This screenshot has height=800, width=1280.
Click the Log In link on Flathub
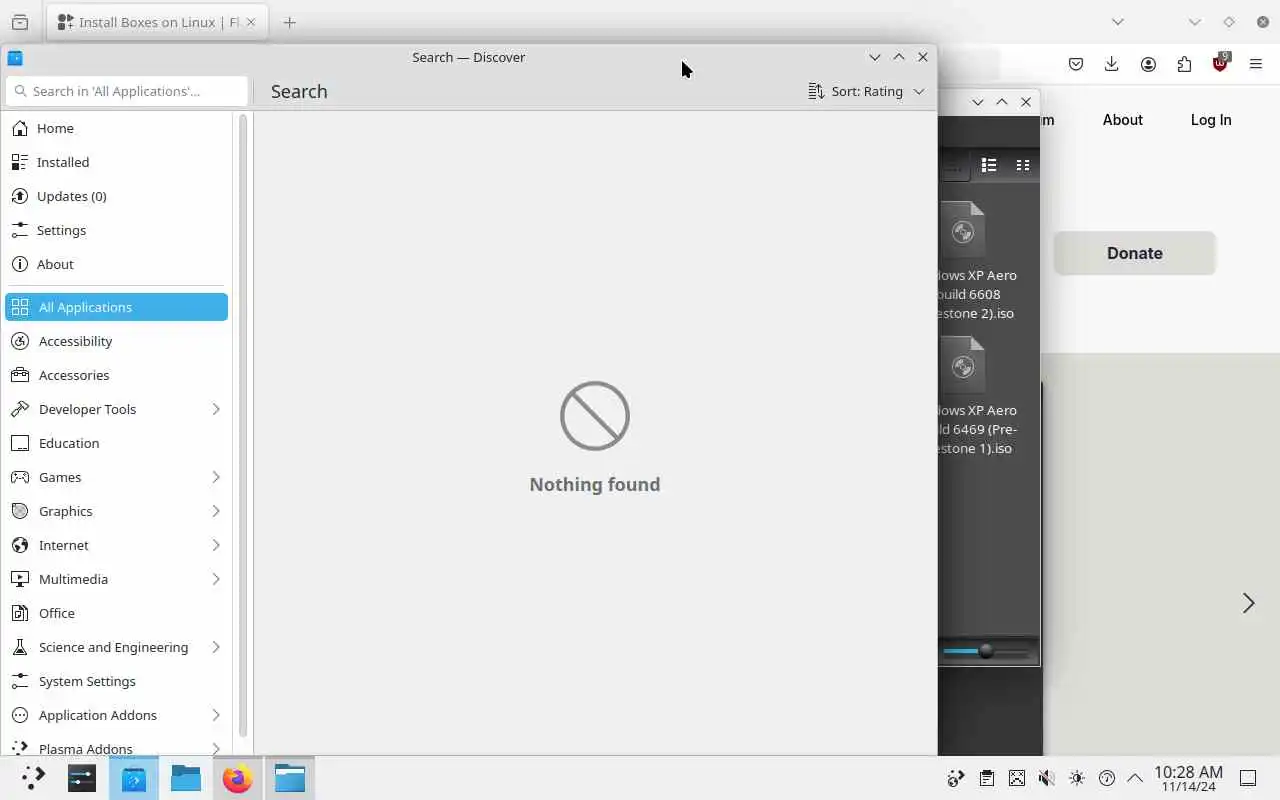(1211, 120)
